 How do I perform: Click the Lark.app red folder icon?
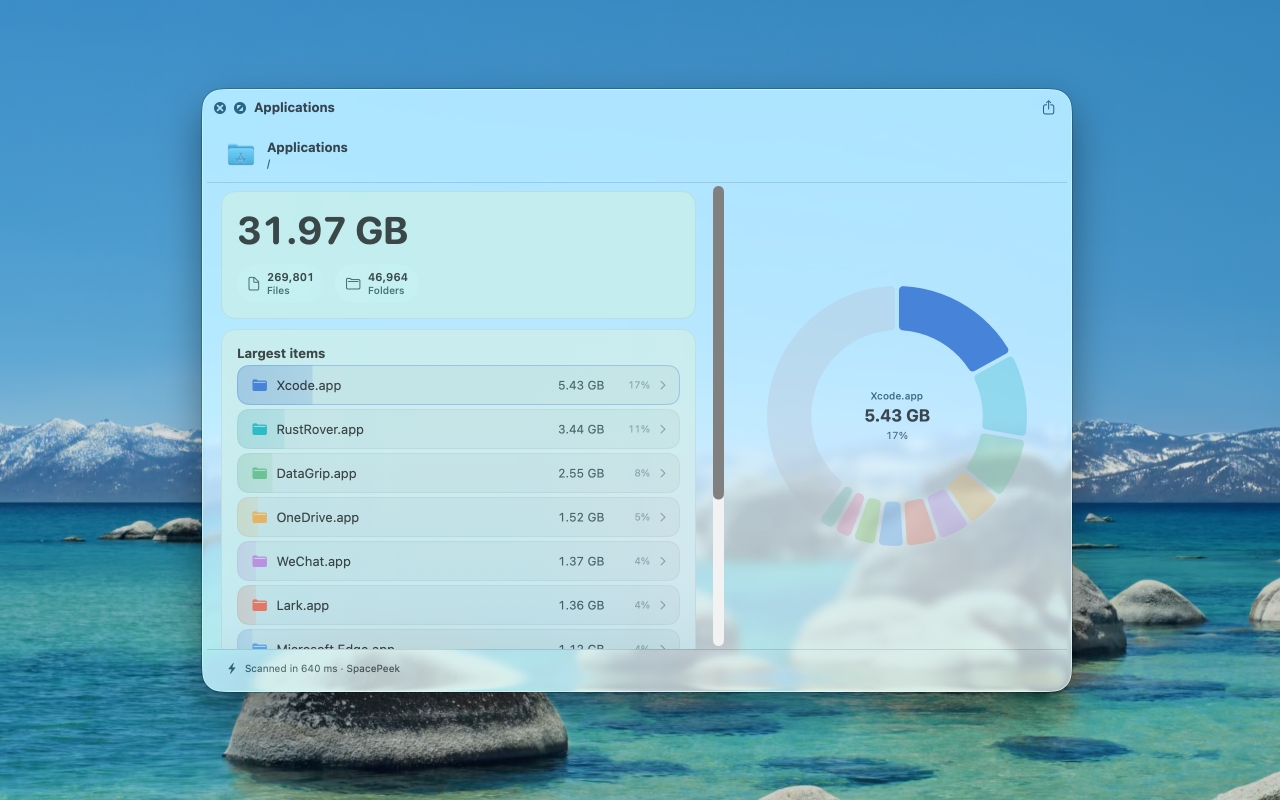click(x=260, y=605)
